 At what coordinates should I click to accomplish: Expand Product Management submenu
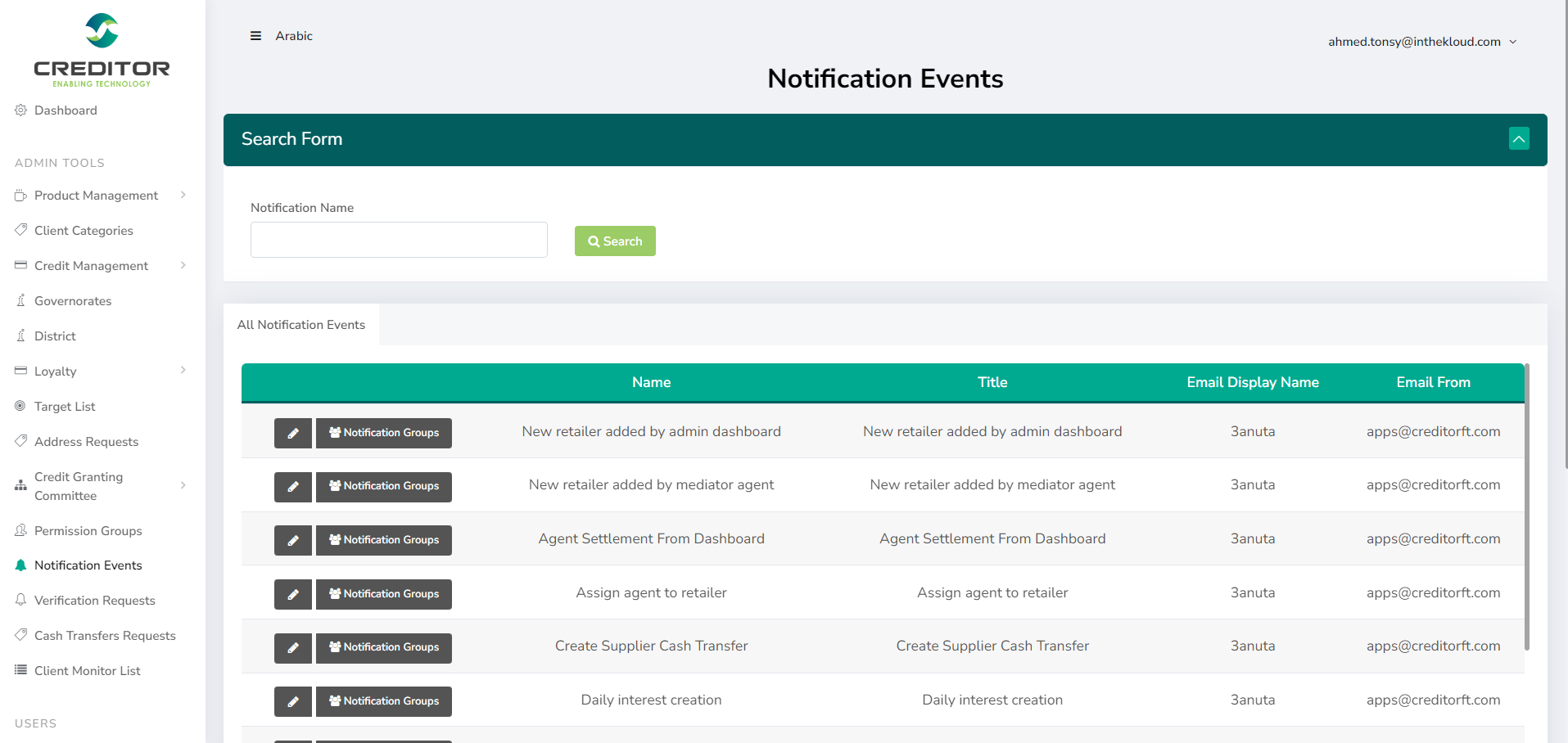click(97, 196)
